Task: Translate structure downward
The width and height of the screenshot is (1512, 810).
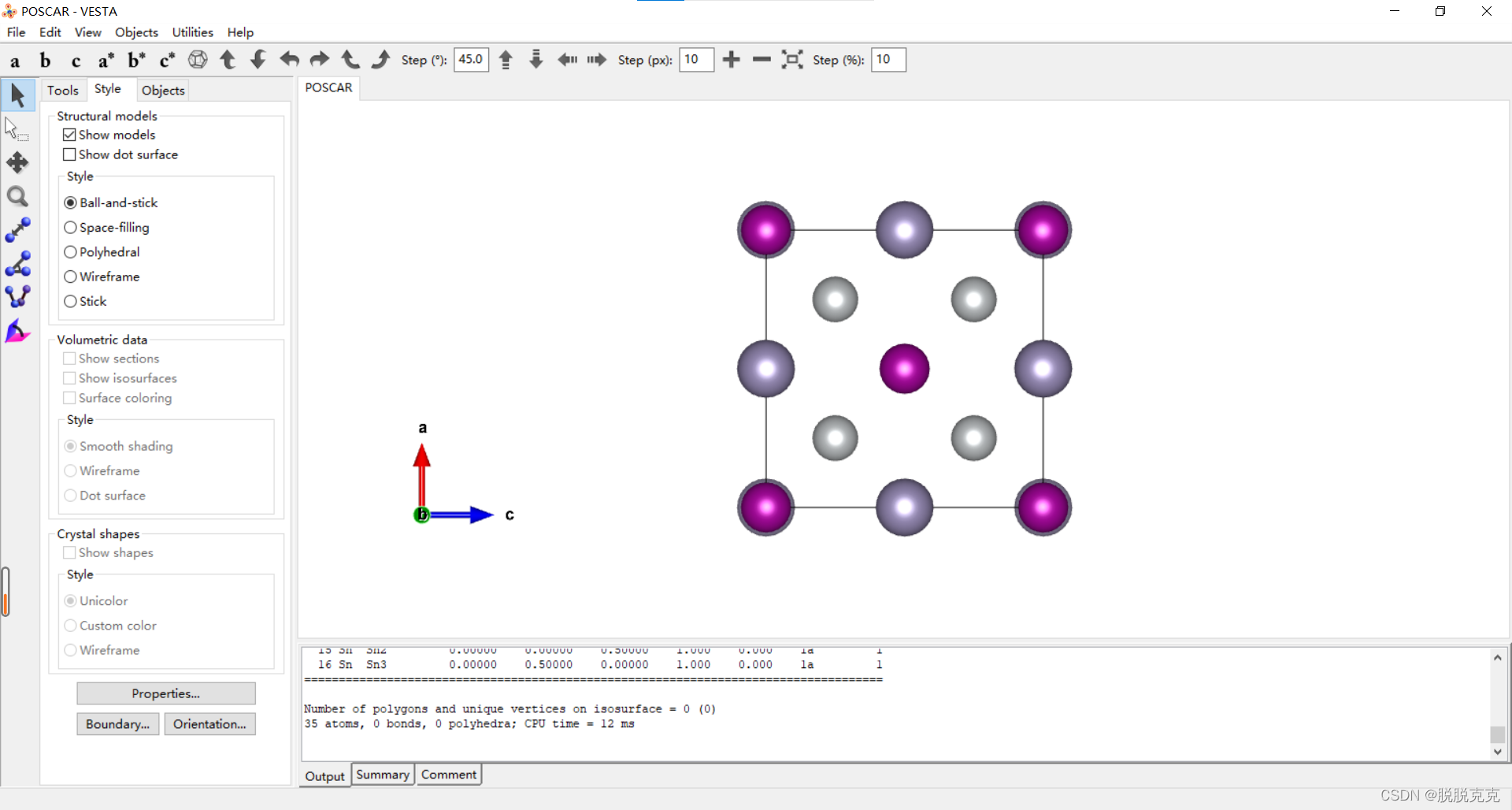Action: [536, 60]
